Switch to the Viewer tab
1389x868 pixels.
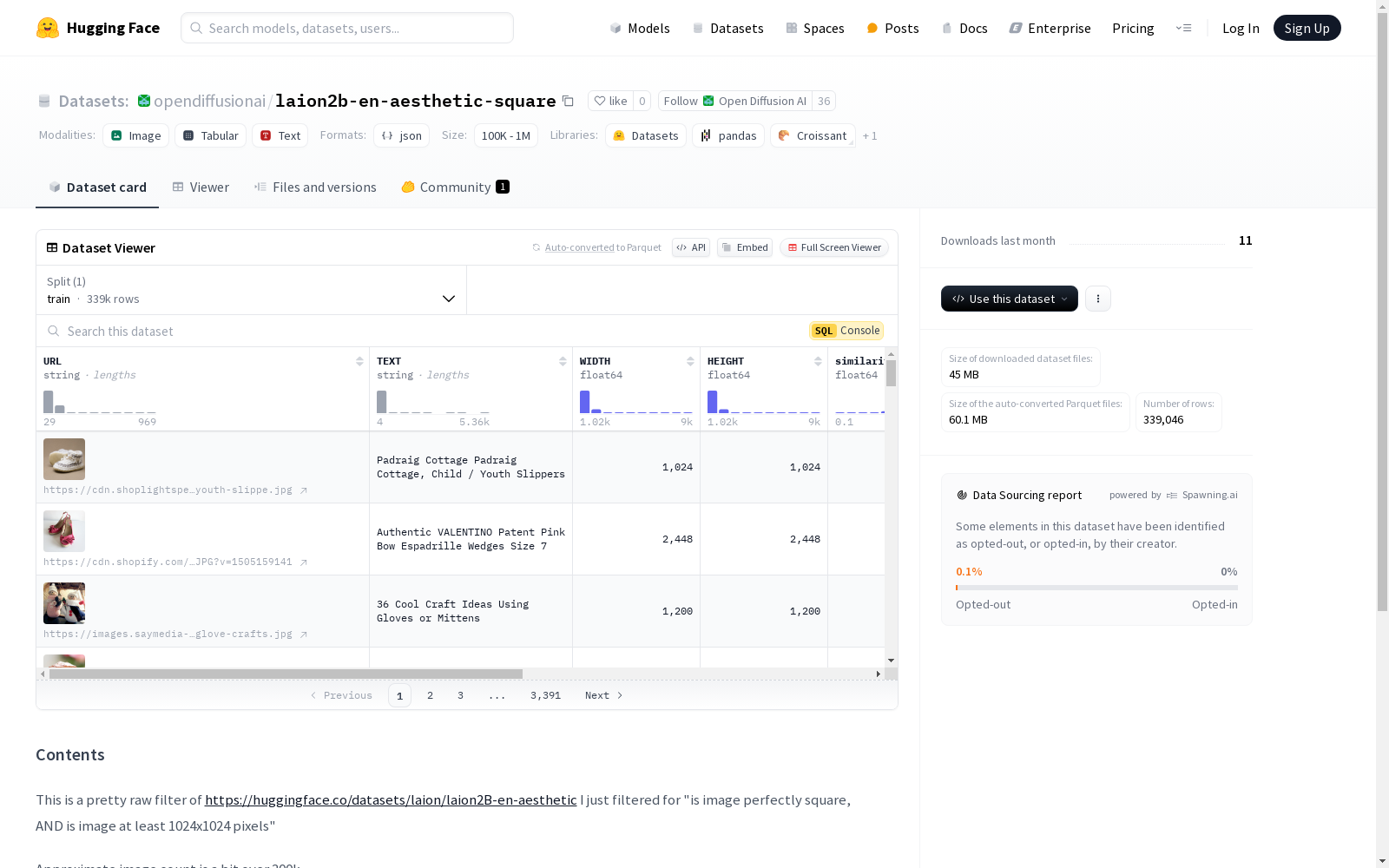[x=201, y=187]
